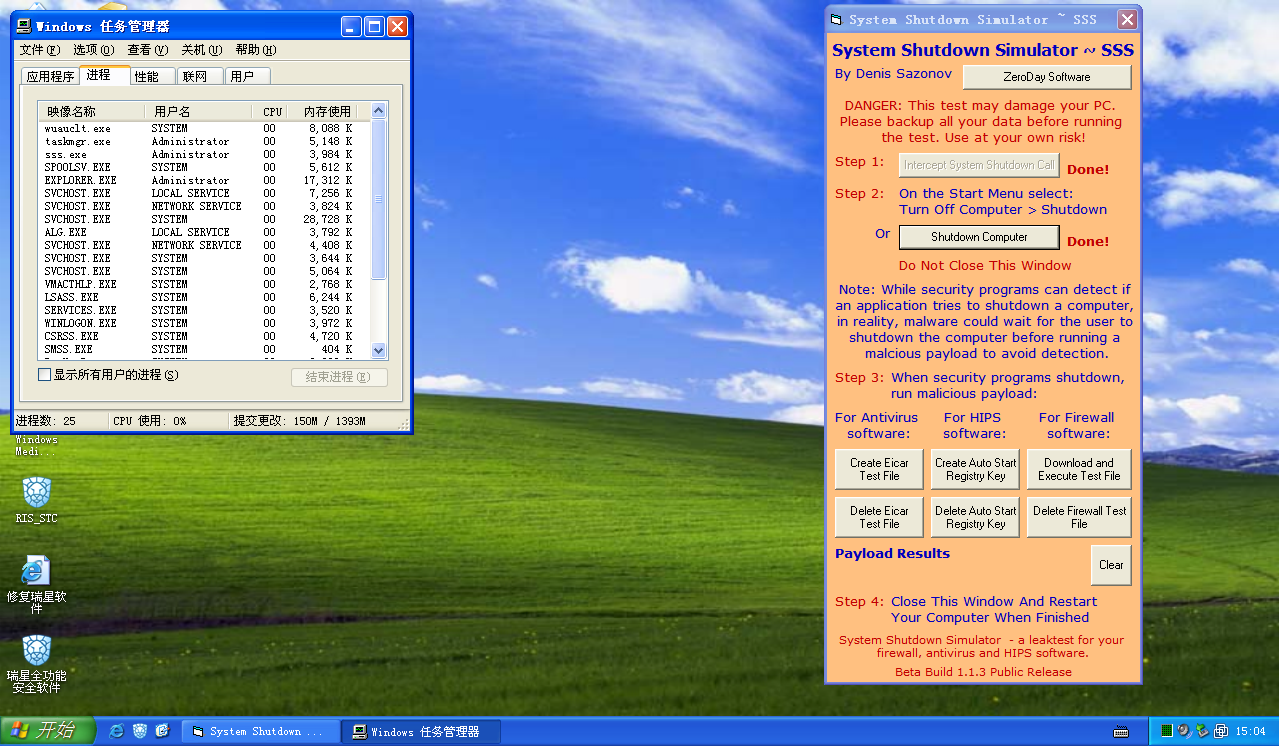Image resolution: width=1279 pixels, height=746 pixels.
Task: Click Create Eicar Test File button
Action: [x=879, y=469]
